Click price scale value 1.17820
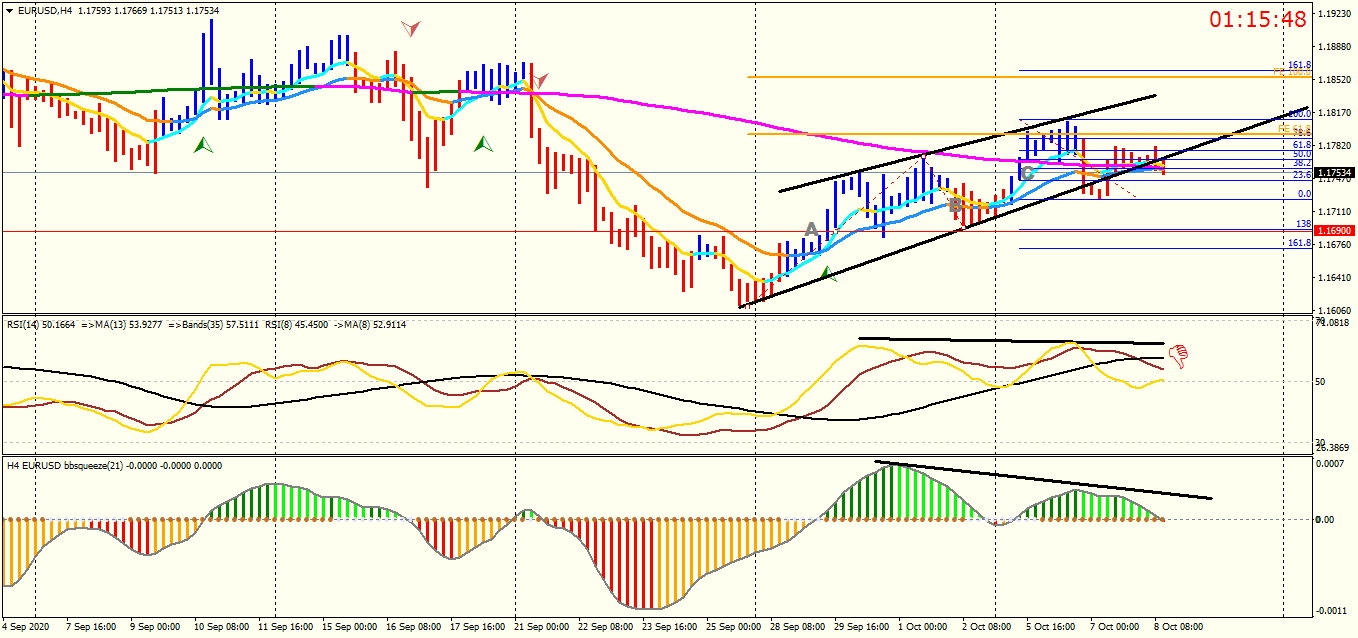Viewport: 1358px width, 638px height. point(1336,146)
